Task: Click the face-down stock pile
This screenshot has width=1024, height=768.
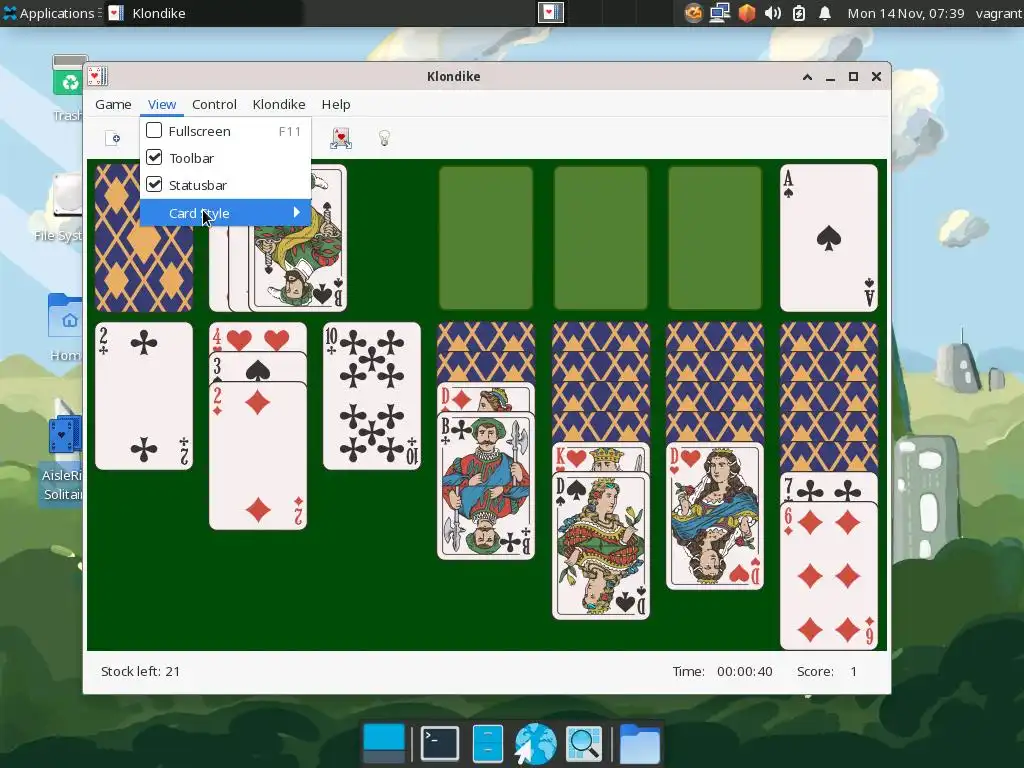Action: point(144,268)
